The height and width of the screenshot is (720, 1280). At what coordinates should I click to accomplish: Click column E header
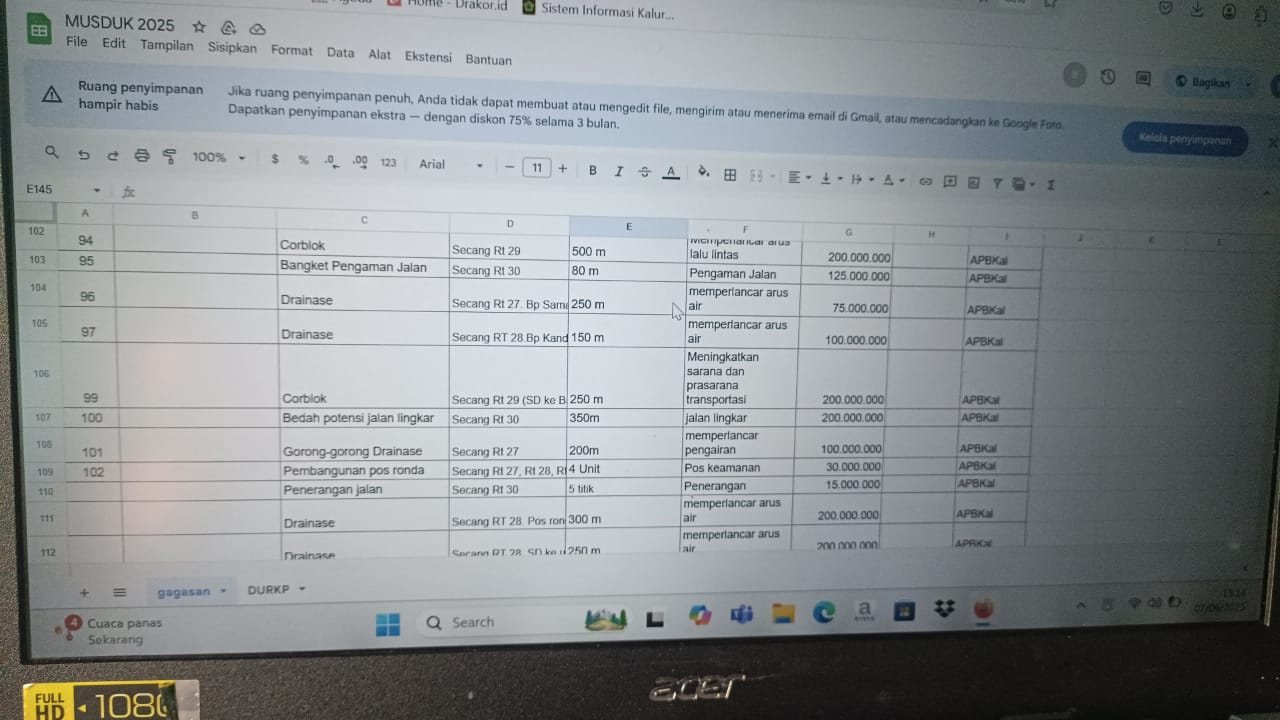pos(628,227)
